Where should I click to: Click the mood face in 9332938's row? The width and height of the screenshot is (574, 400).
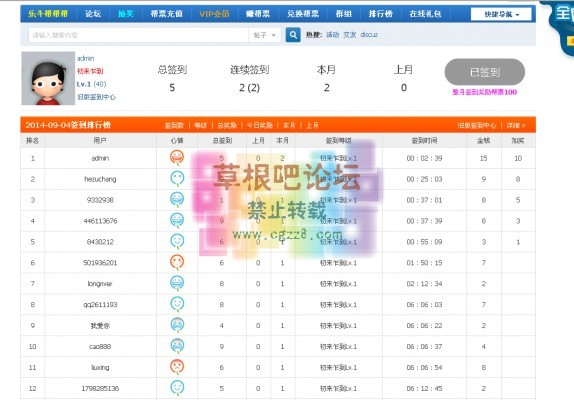click(177, 199)
